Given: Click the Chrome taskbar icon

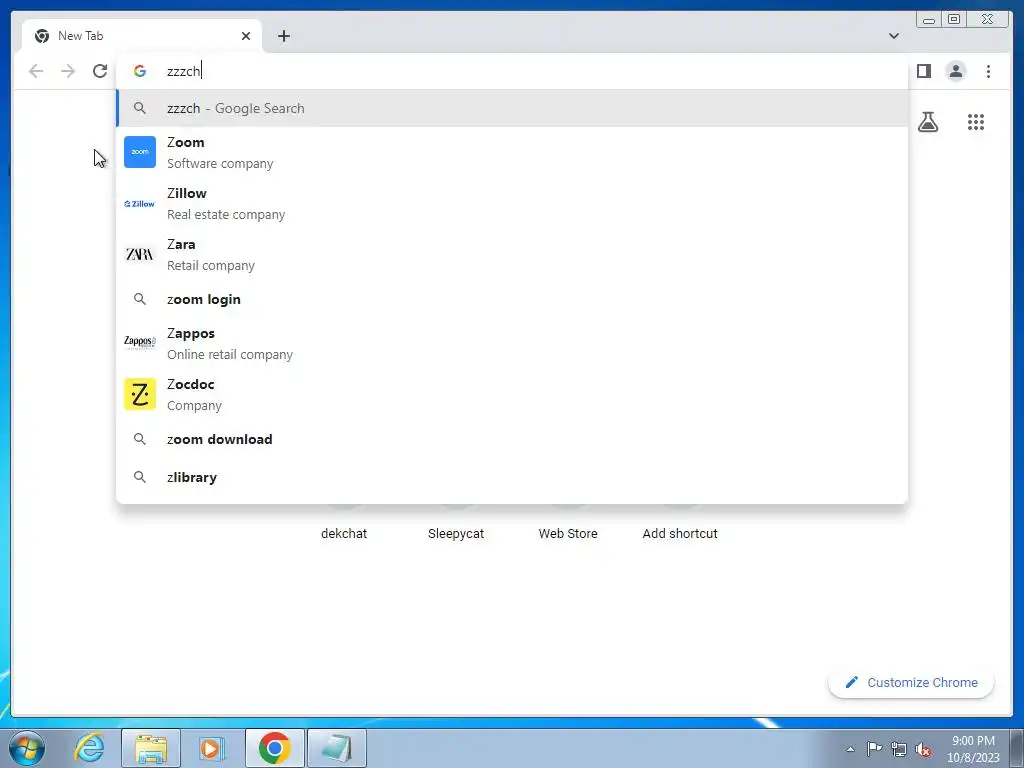Looking at the screenshot, I should [x=274, y=748].
